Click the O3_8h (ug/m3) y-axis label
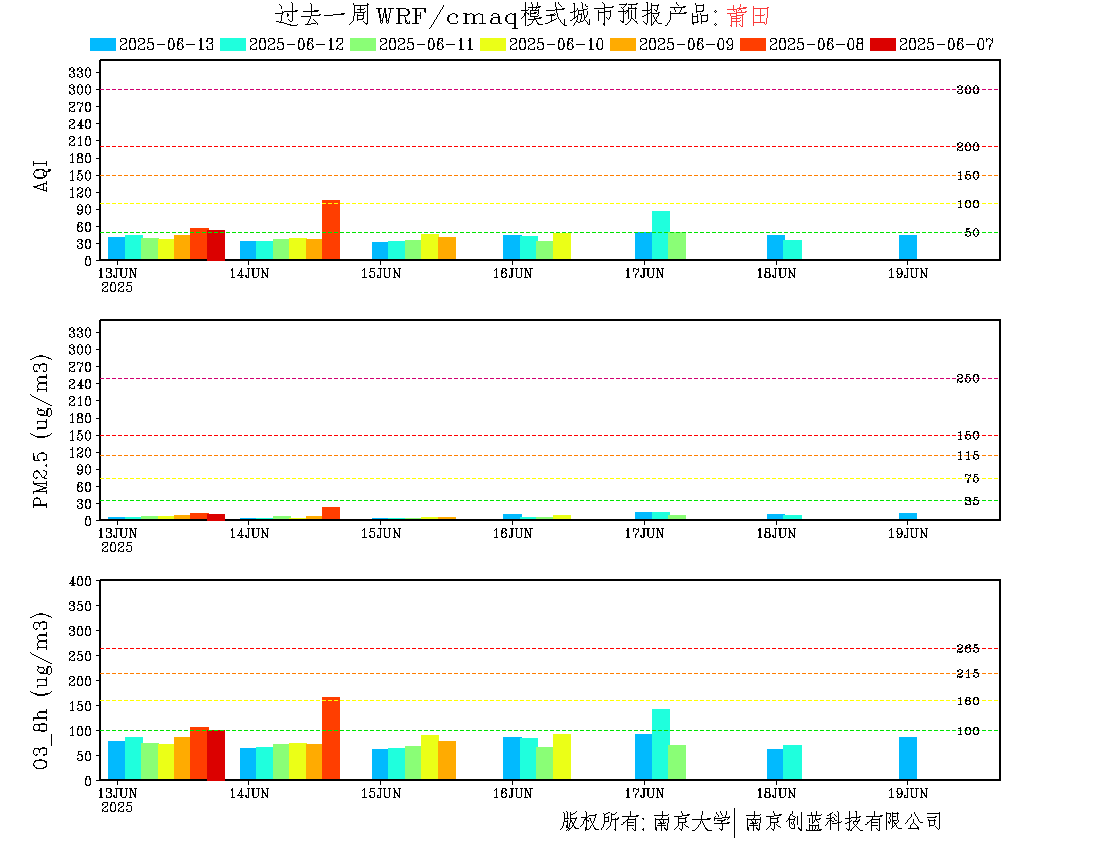The height and width of the screenshot is (850, 1100). (41, 691)
